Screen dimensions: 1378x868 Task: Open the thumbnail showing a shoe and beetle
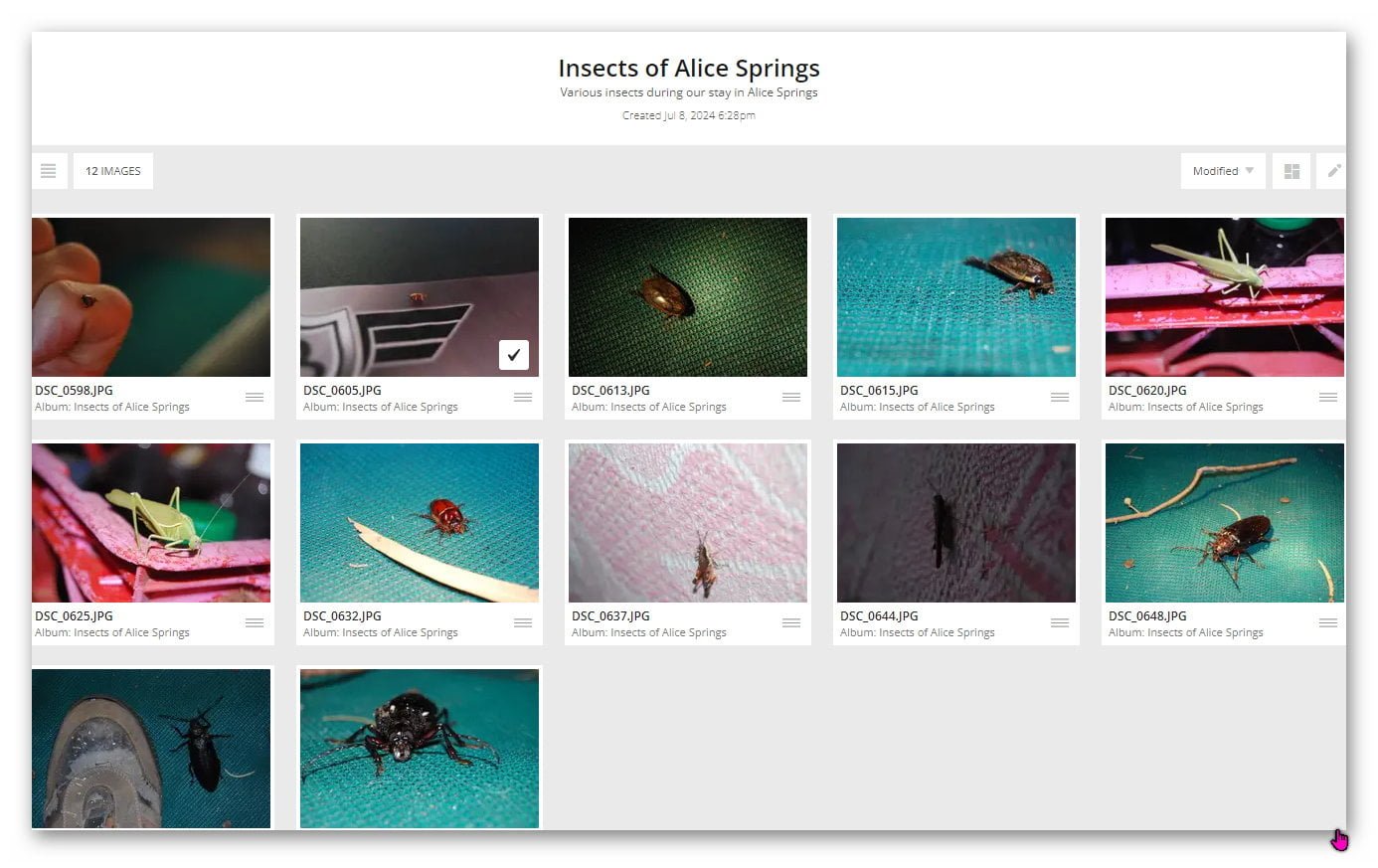click(151, 748)
